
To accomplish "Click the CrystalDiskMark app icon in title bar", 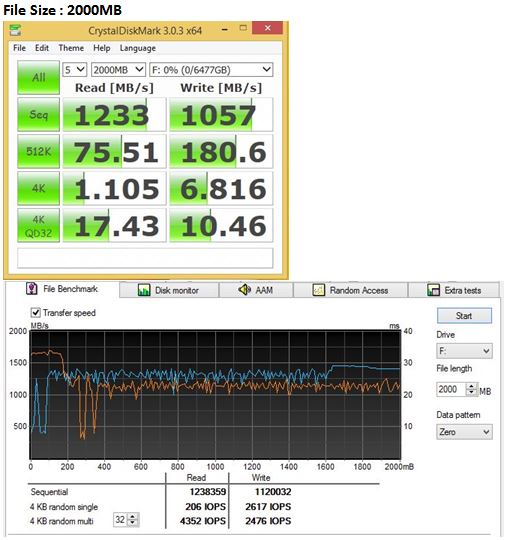I will [15, 30].
